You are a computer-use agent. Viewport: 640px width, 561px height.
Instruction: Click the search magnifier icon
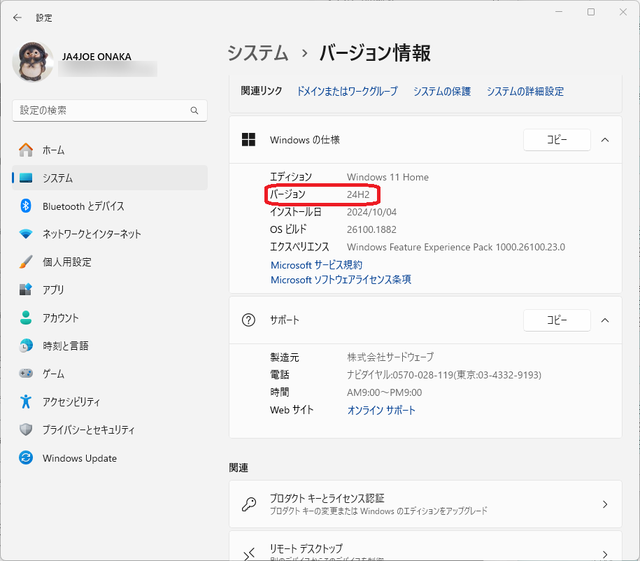[194, 110]
